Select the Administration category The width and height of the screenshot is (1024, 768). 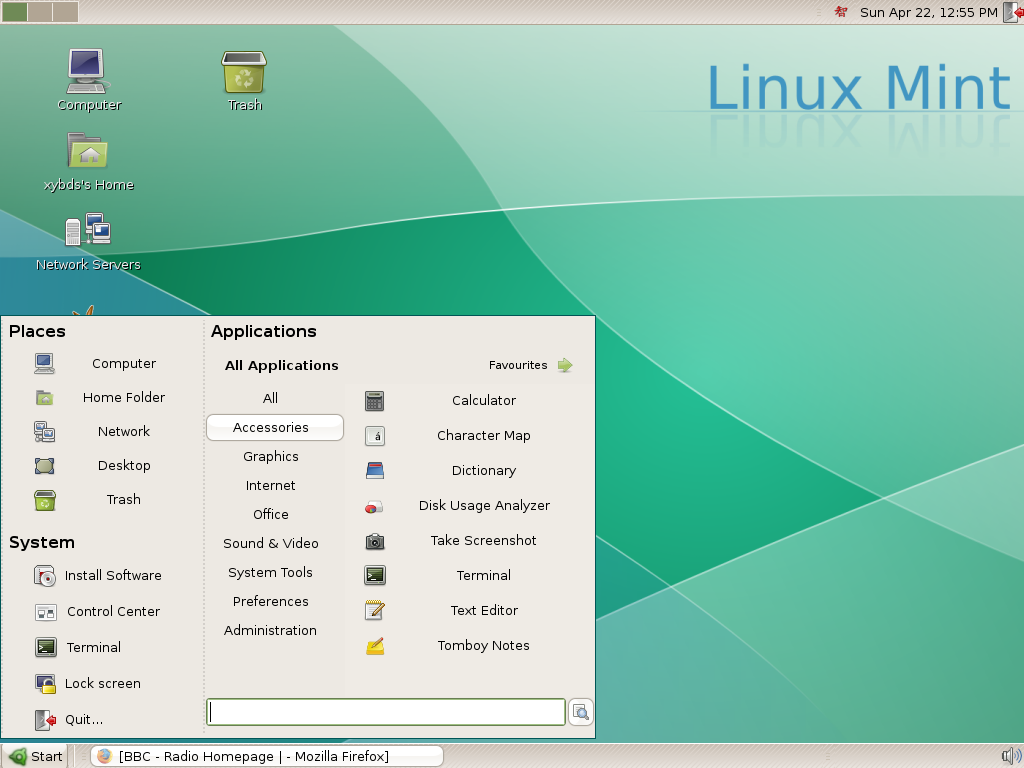pos(270,630)
